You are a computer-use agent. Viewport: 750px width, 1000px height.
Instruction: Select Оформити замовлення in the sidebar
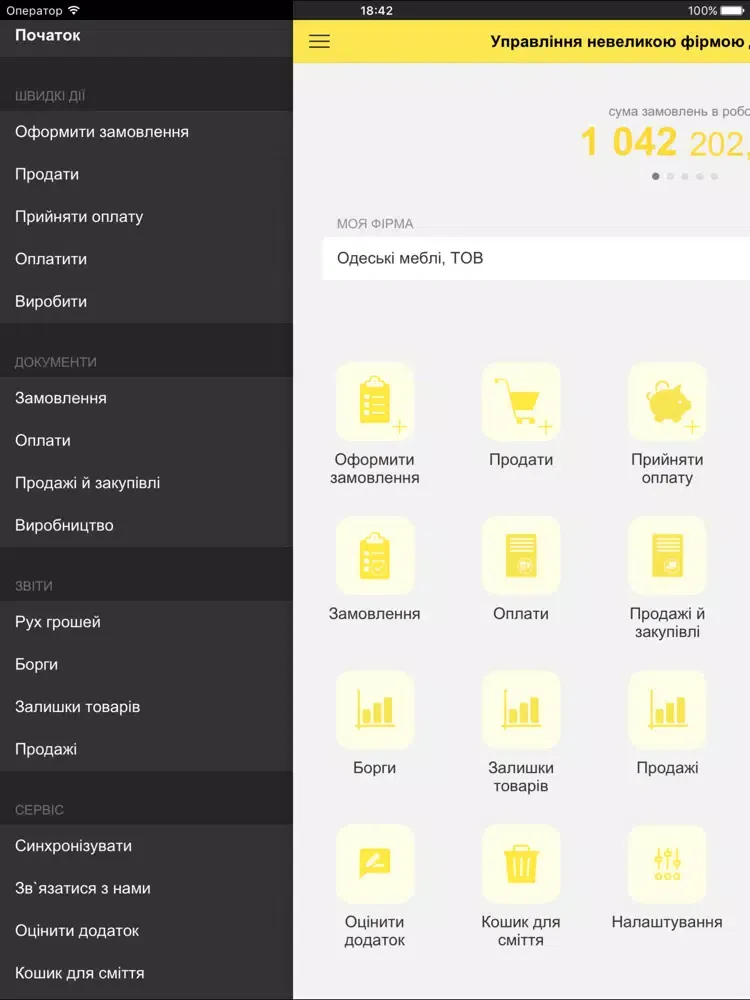point(146,132)
